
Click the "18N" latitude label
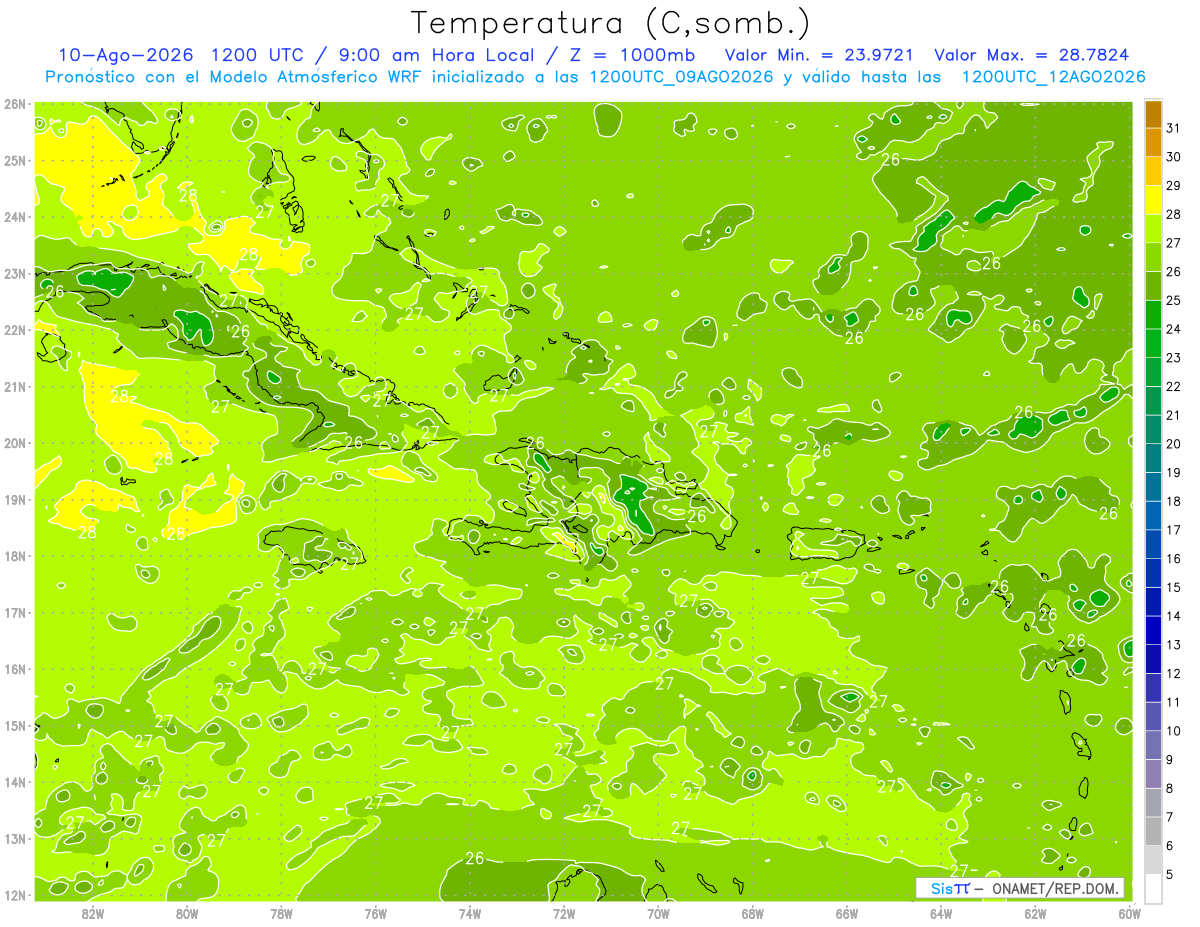click(x=15, y=556)
